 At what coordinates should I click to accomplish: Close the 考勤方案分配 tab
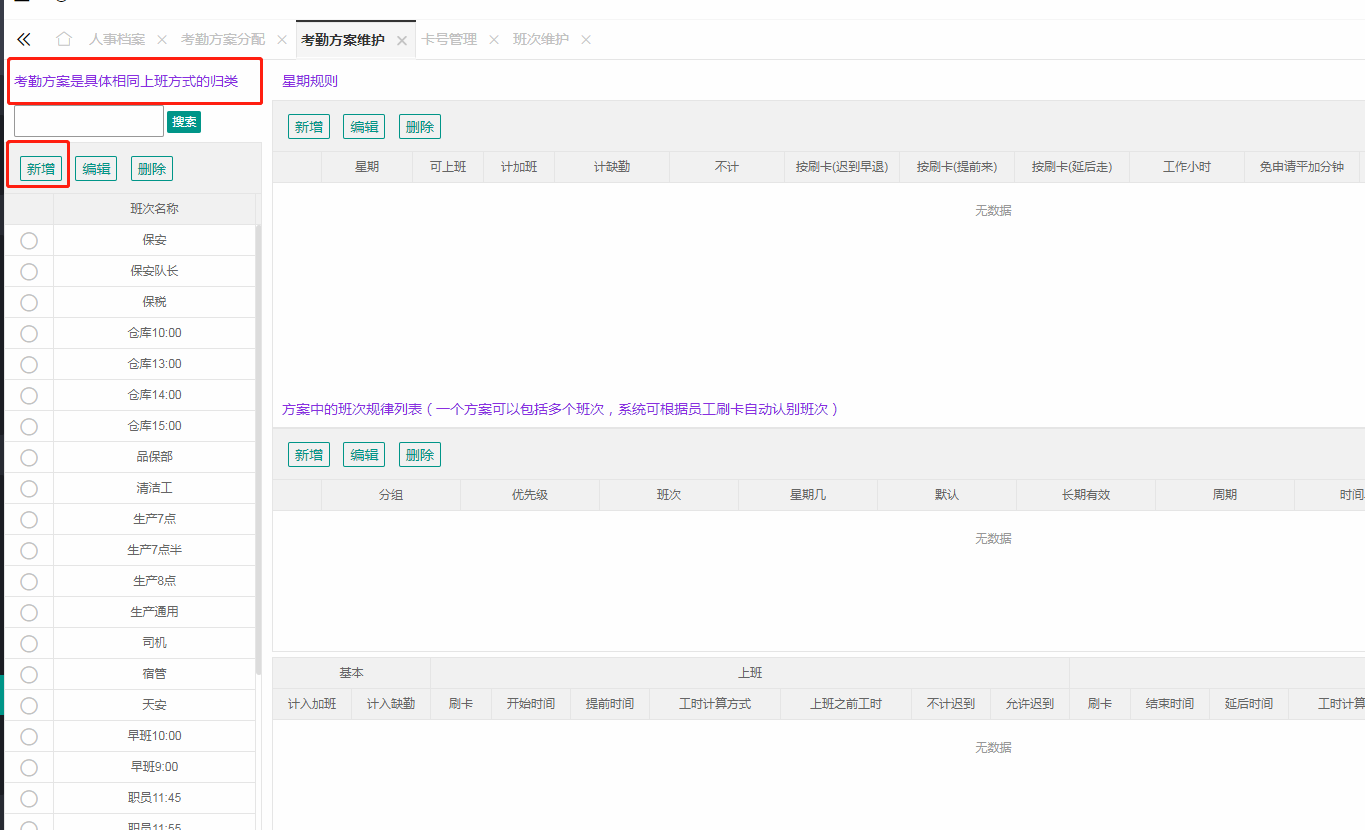(282, 40)
